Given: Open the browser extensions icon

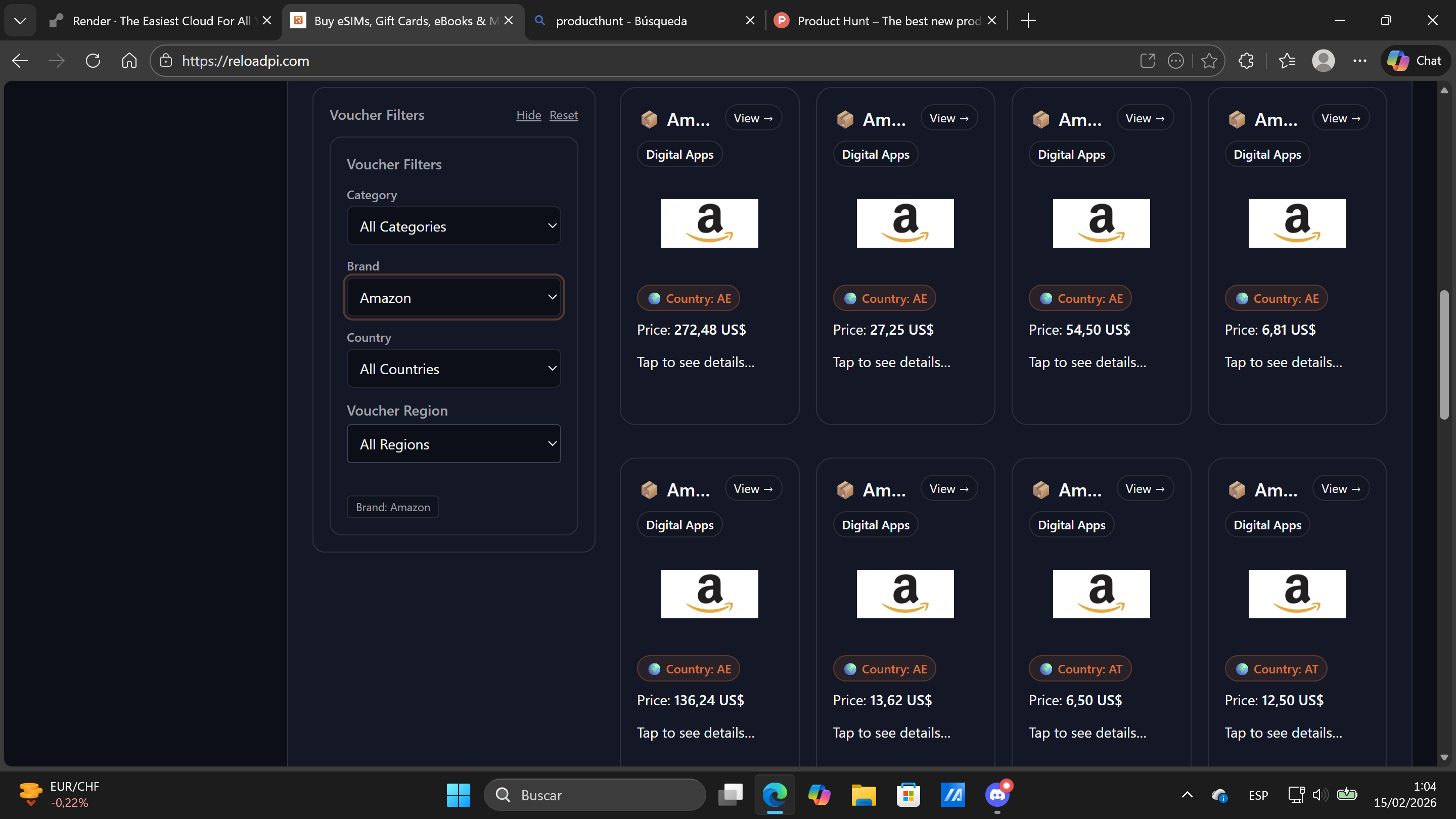Looking at the screenshot, I should pos(1246,61).
